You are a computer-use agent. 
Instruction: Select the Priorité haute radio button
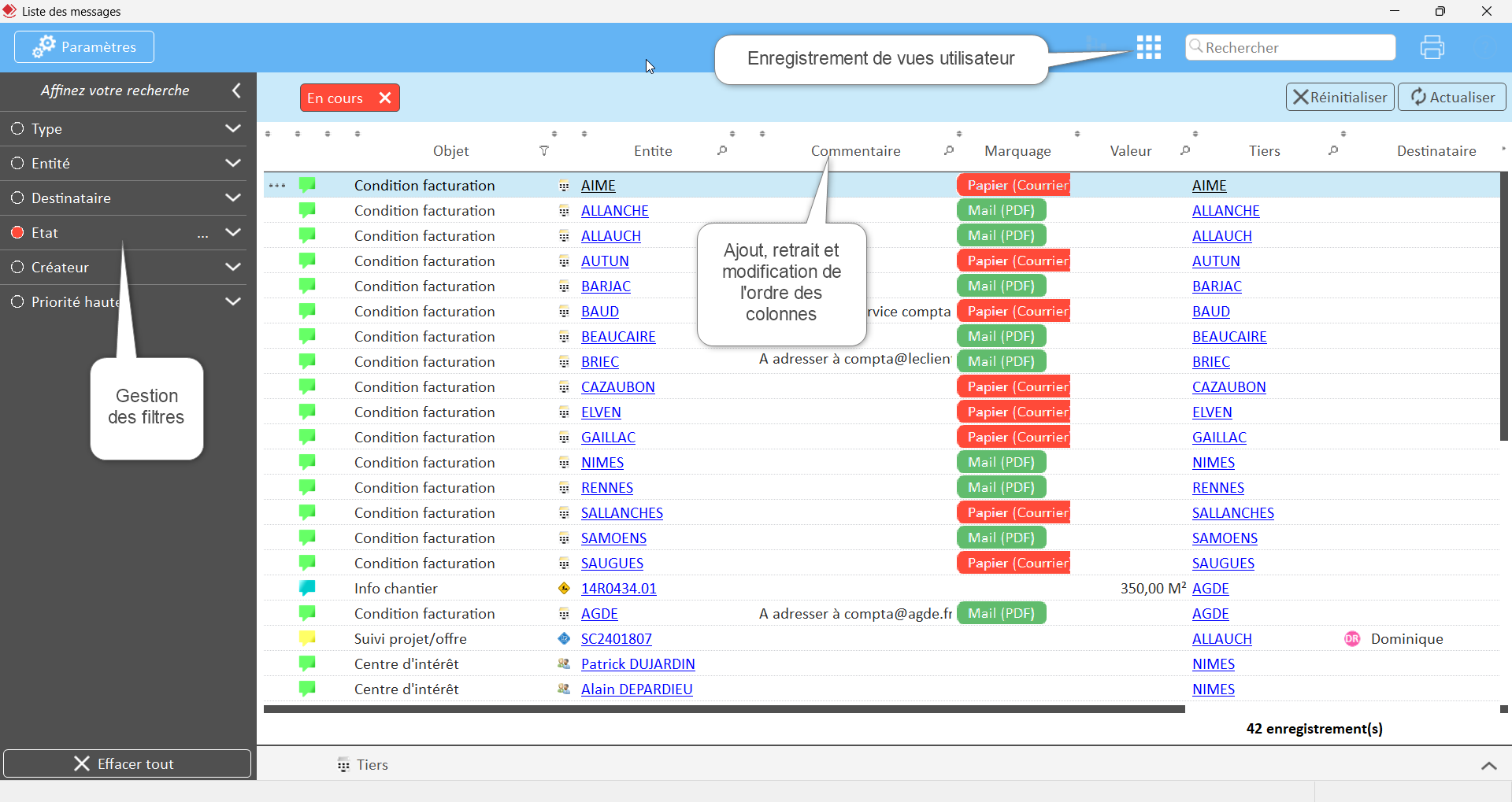(17, 301)
